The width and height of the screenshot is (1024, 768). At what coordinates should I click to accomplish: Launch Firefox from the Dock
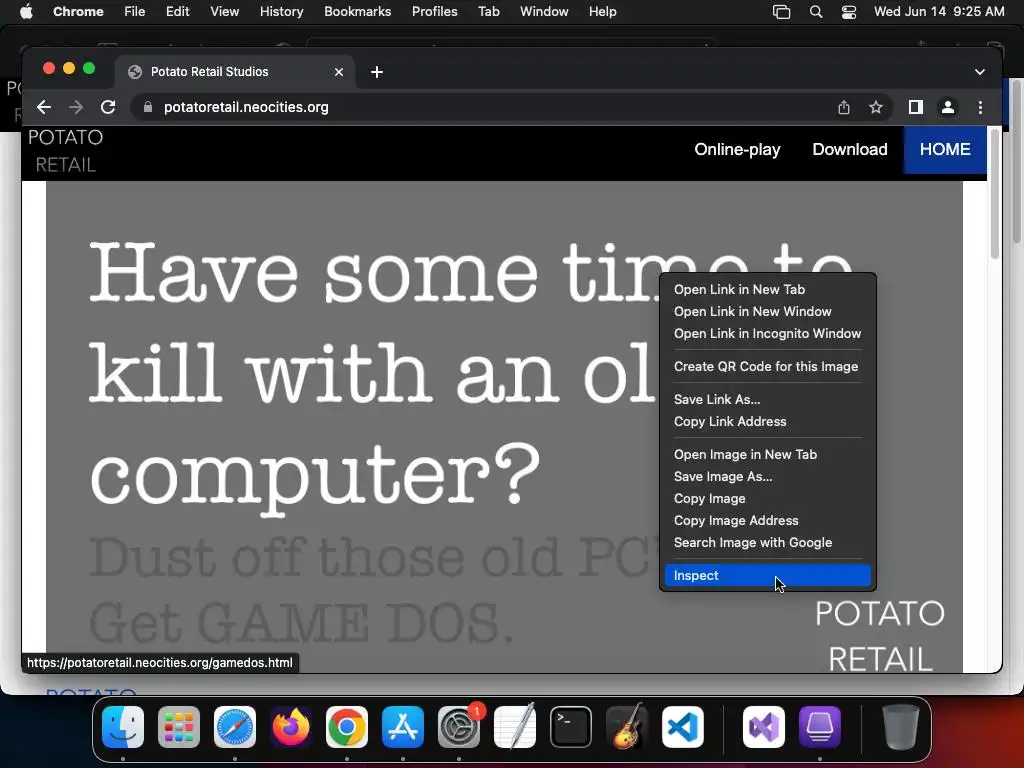click(x=291, y=727)
